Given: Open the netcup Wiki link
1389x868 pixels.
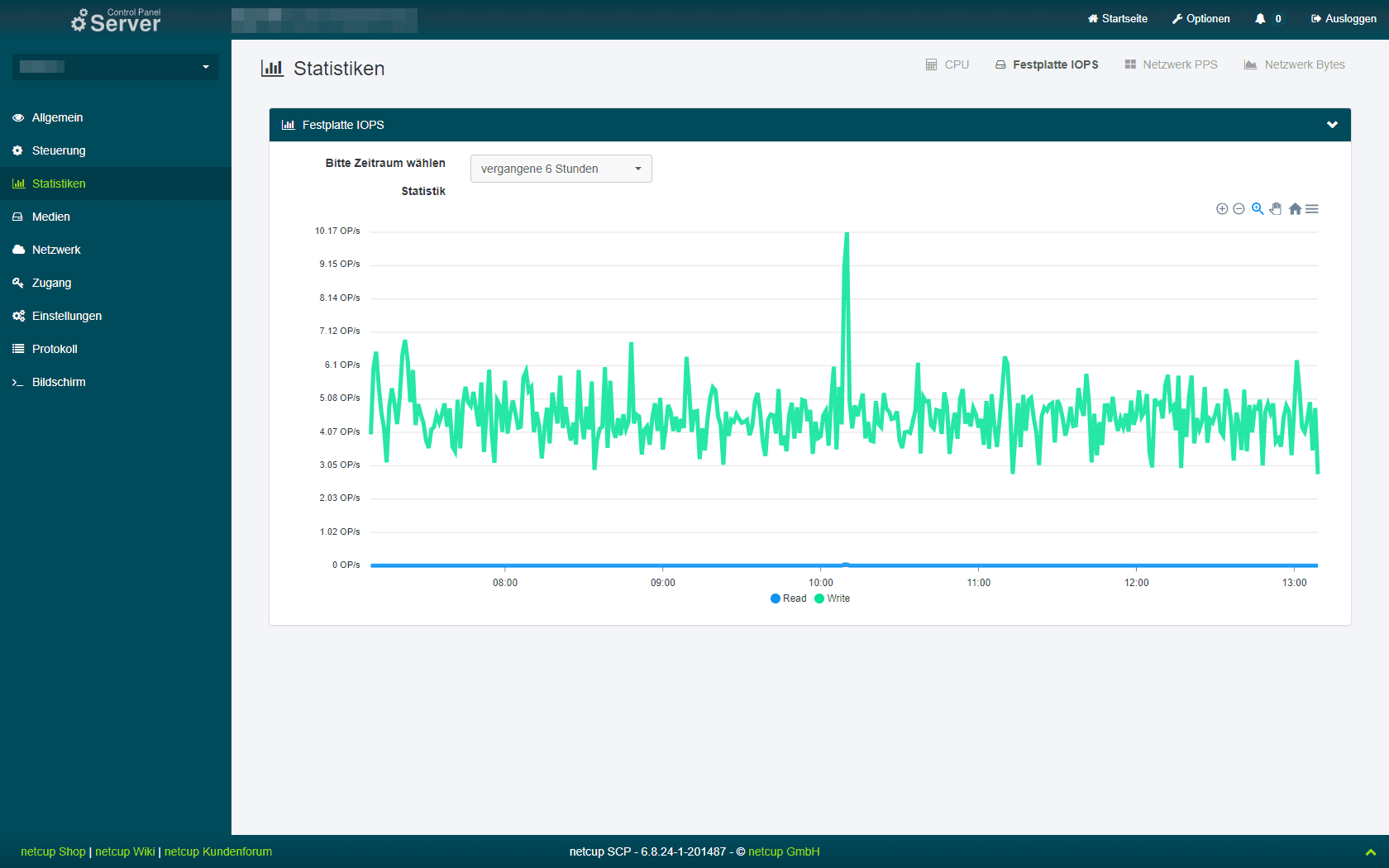Looking at the screenshot, I should coord(125,851).
